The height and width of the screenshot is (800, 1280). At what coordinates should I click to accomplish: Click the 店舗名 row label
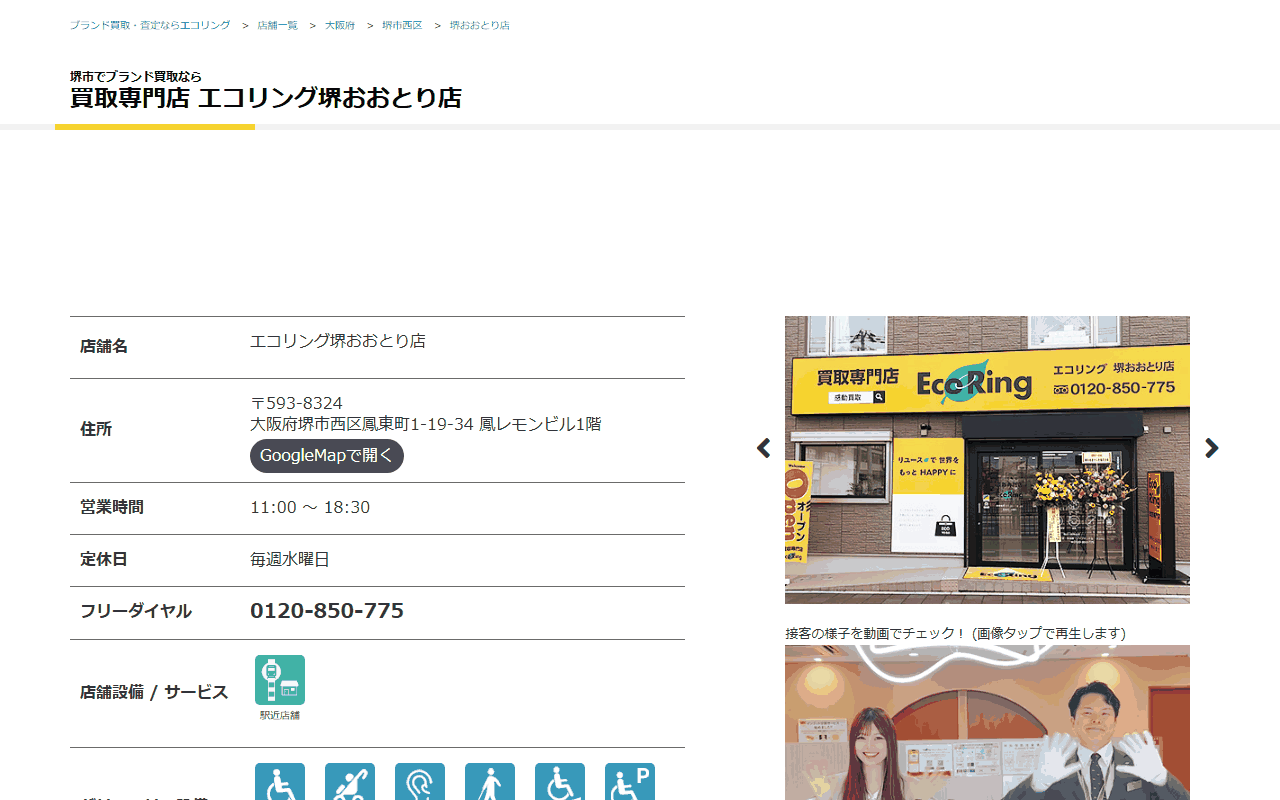pyautogui.click(x=104, y=346)
